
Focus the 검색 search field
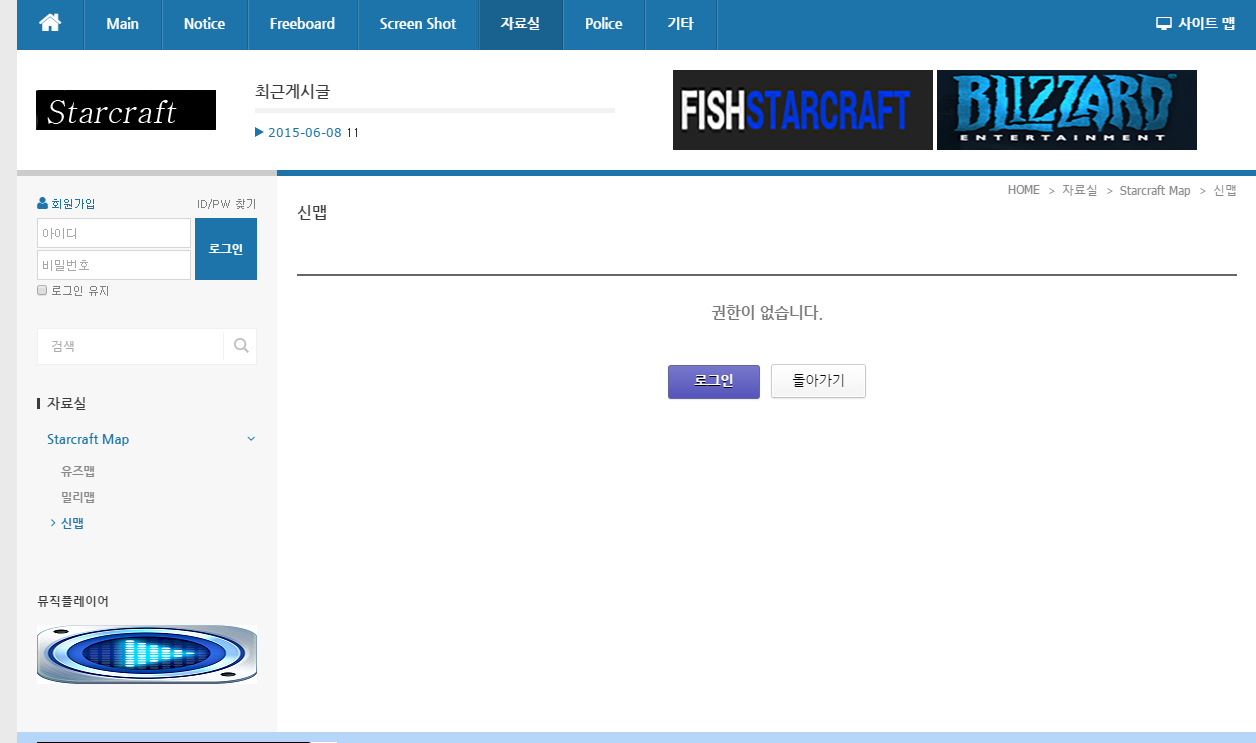pos(130,346)
